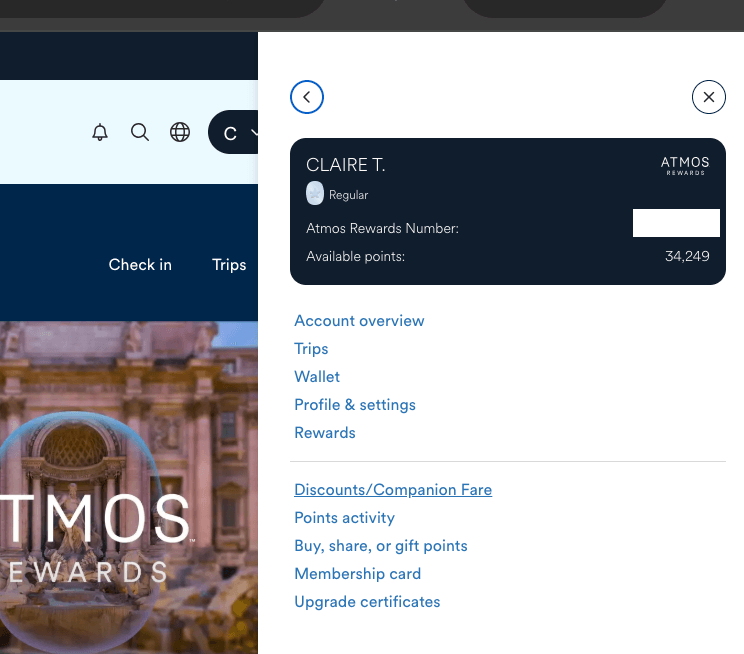Click the Atmos Rewards logo on card

[x=685, y=166]
